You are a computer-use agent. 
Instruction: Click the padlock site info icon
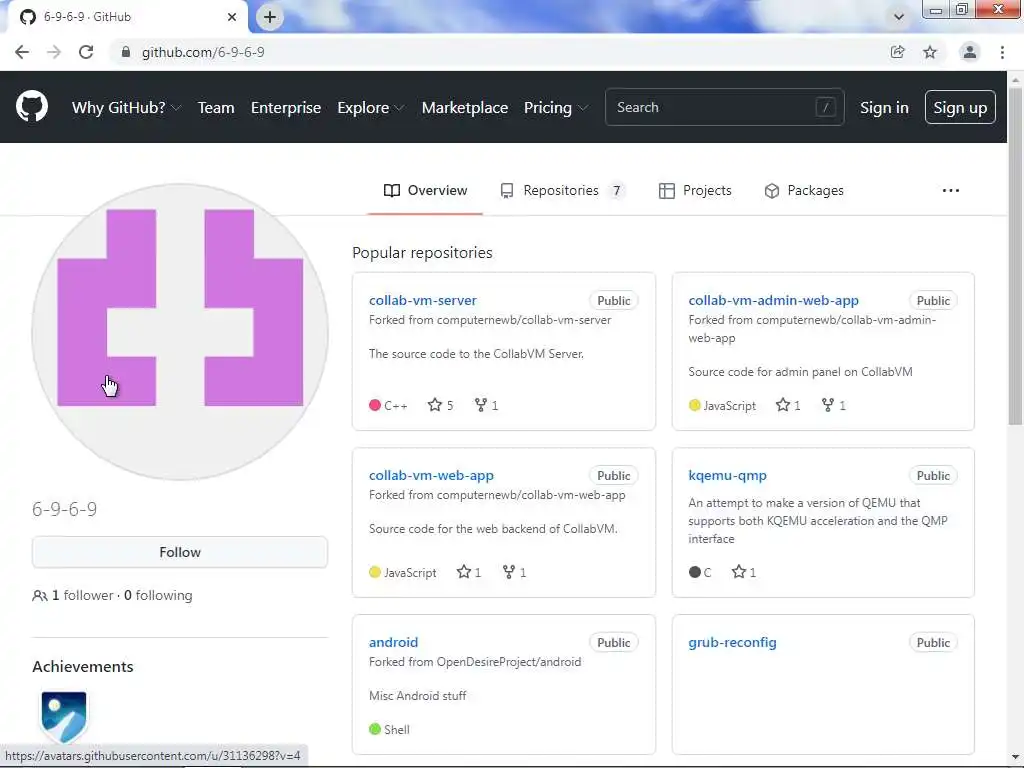pos(126,52)
